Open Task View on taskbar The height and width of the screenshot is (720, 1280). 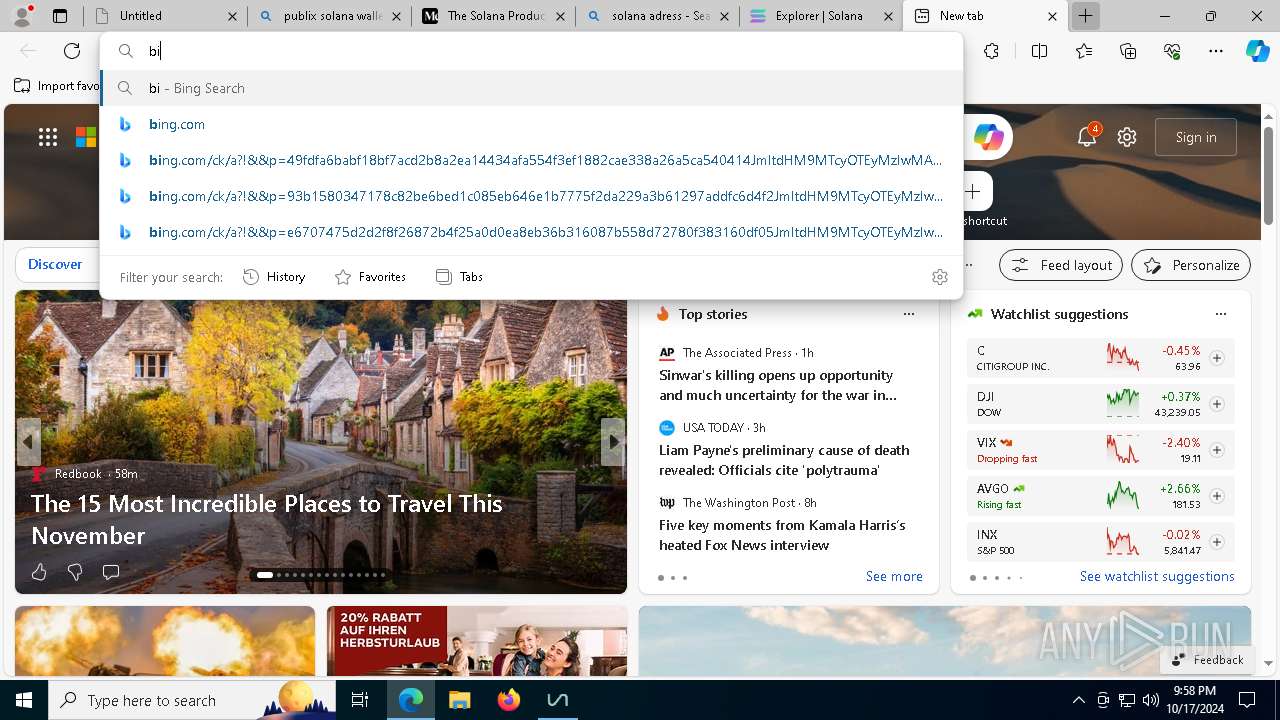coord(360,700)
